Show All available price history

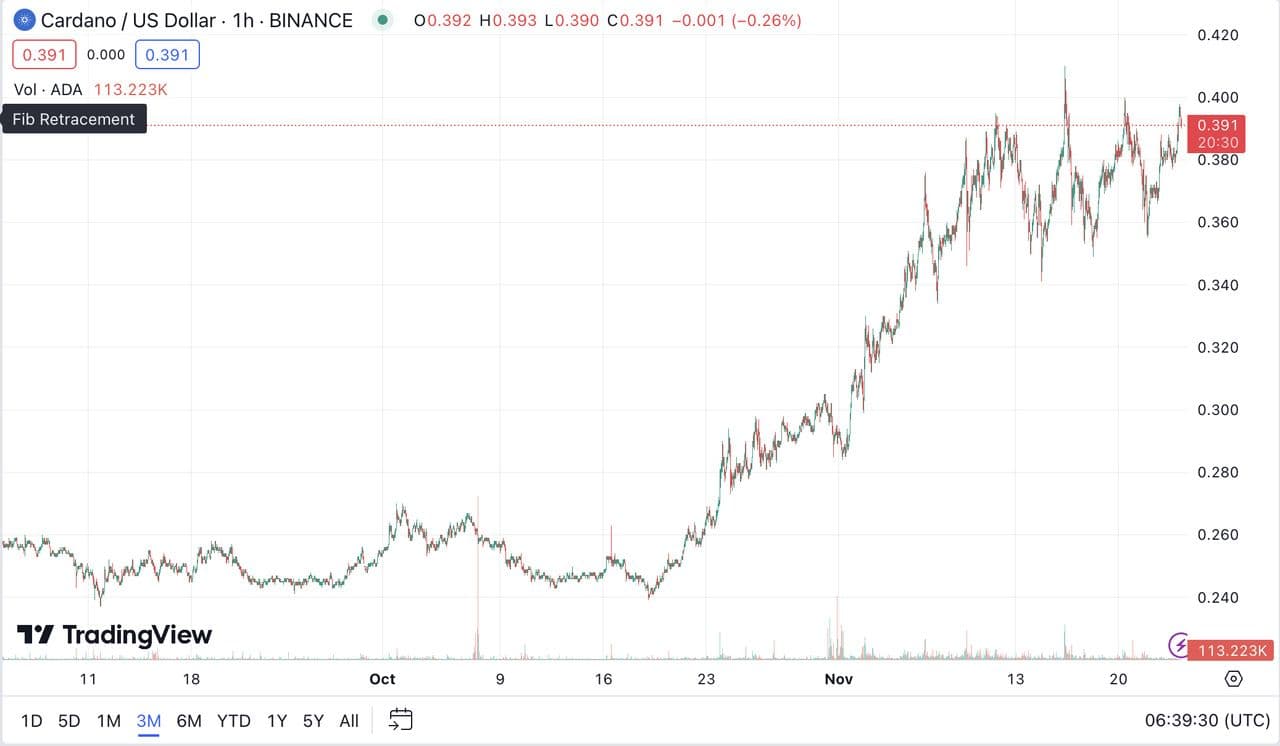[x=349, y=720]
